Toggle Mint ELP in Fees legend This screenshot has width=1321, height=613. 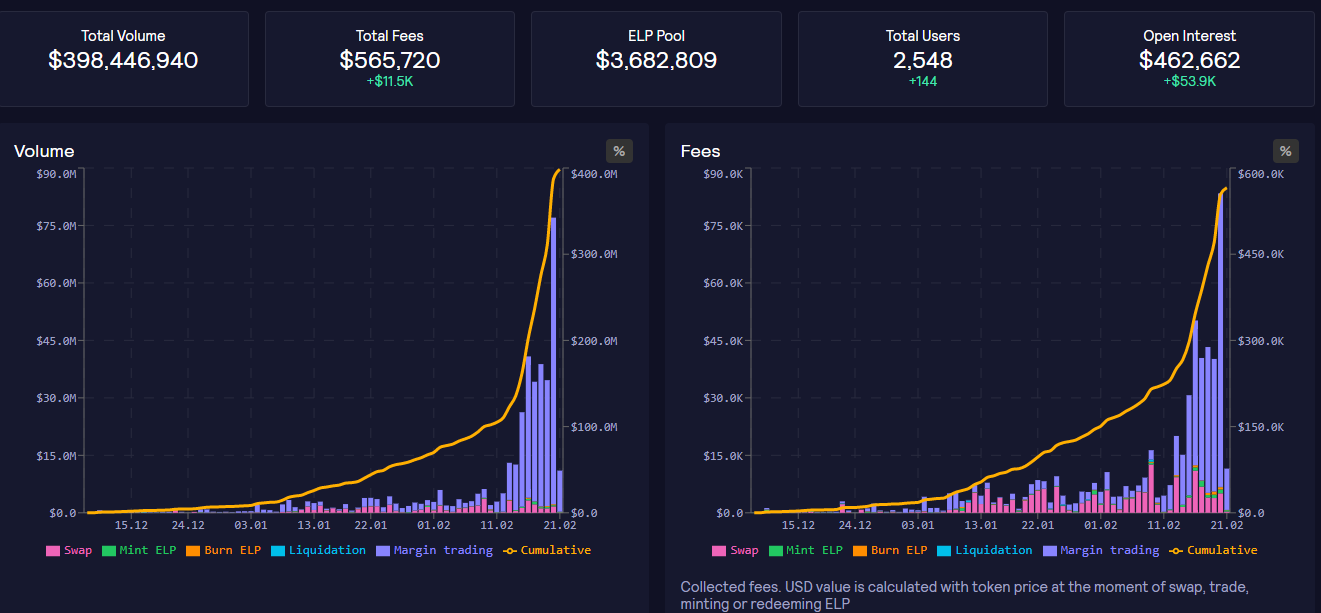(x=806, y=550)
